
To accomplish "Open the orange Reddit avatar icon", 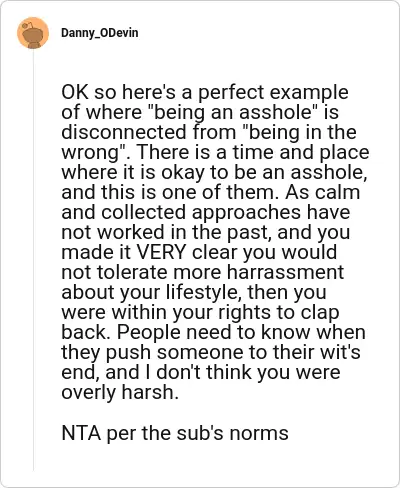I will click(x=33, y=33).
